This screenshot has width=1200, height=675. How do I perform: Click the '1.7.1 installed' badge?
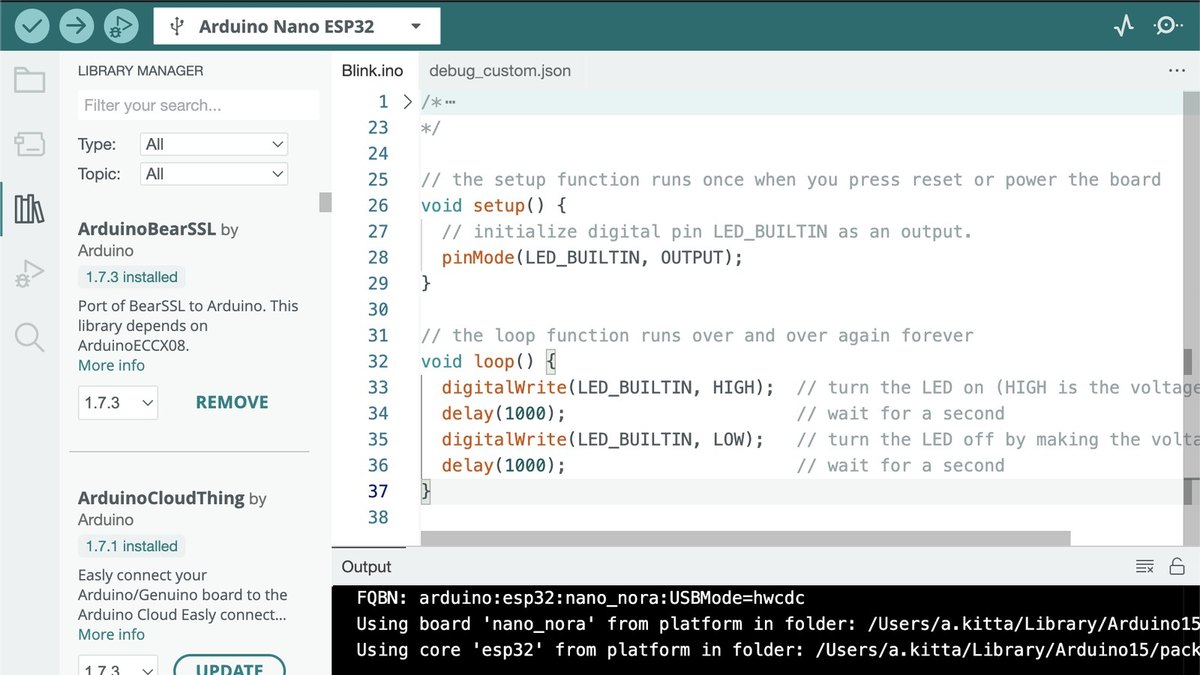tap(132, 546)
